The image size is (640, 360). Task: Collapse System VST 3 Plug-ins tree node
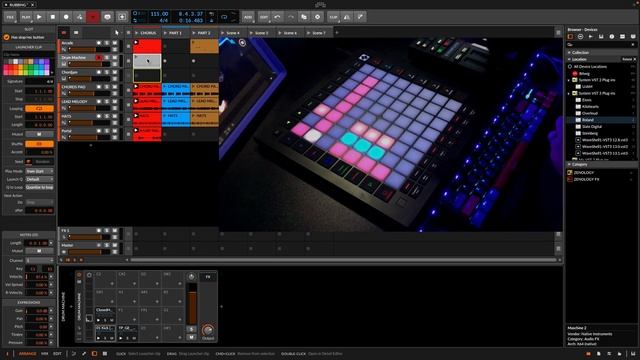[569, 93]
